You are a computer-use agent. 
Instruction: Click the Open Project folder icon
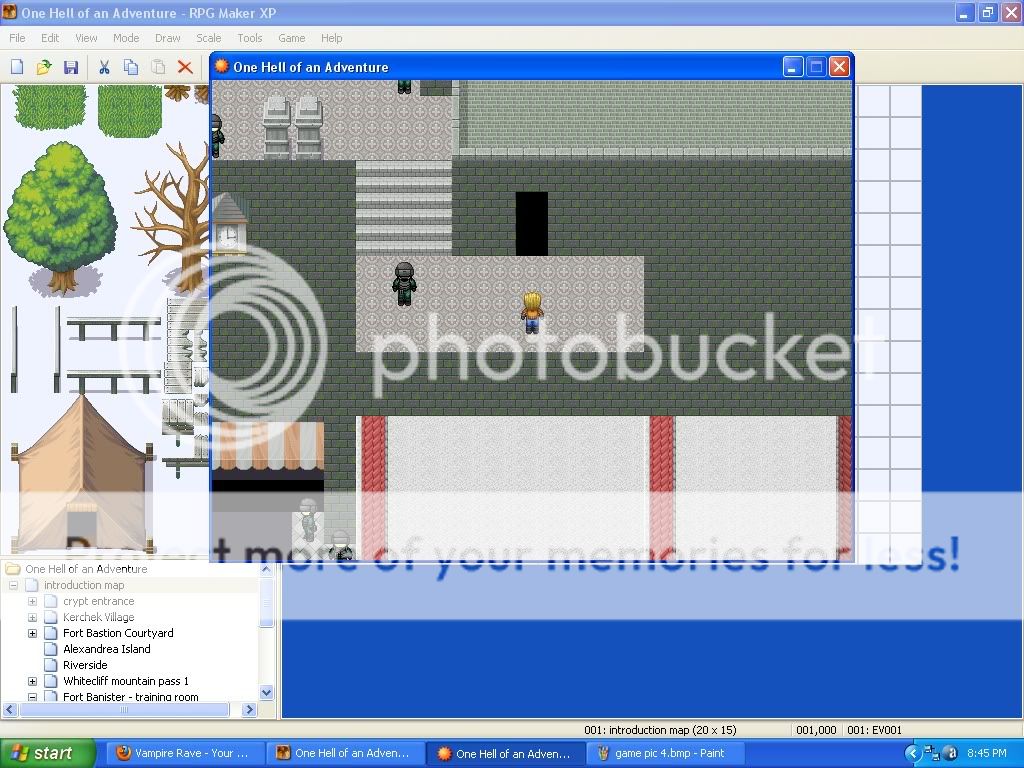[44, 67]
